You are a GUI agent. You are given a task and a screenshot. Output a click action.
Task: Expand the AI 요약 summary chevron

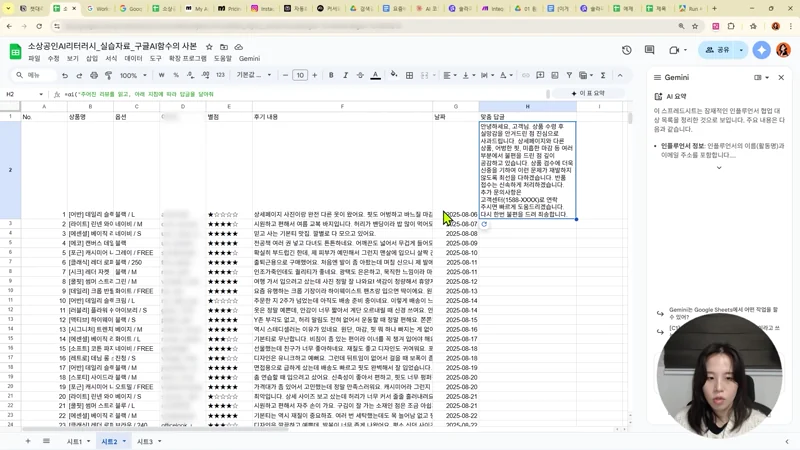pos(719,168)
